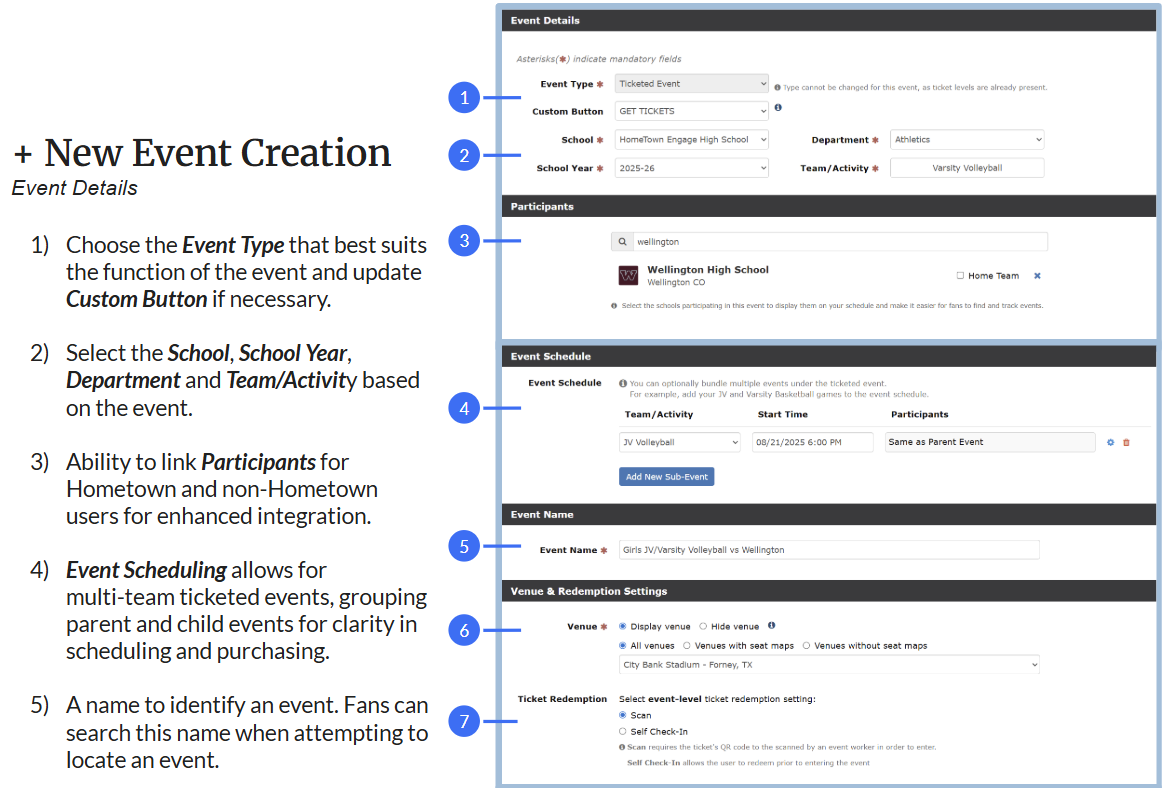1162x788 pixels.
Task: Click the Team/Activity Varsity Volleyball field
Action: [x=967, y=168]
